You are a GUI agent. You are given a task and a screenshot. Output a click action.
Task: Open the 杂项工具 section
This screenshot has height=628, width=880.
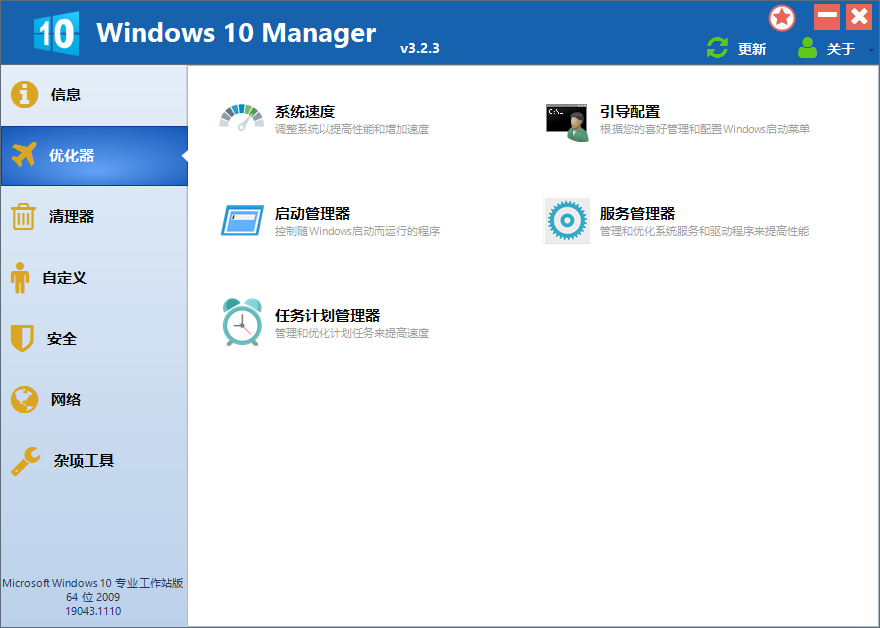click(x=94, y=461)
